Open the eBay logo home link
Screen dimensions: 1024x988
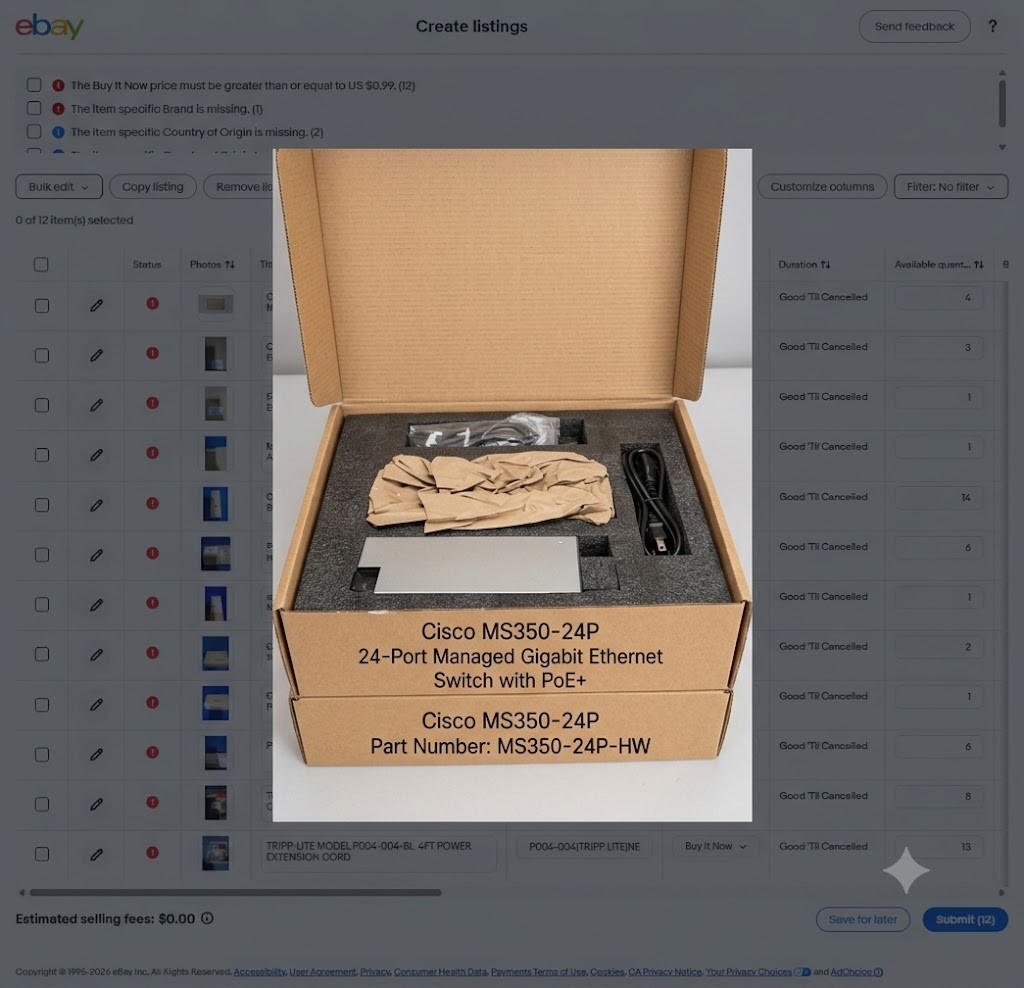point(50,27)
